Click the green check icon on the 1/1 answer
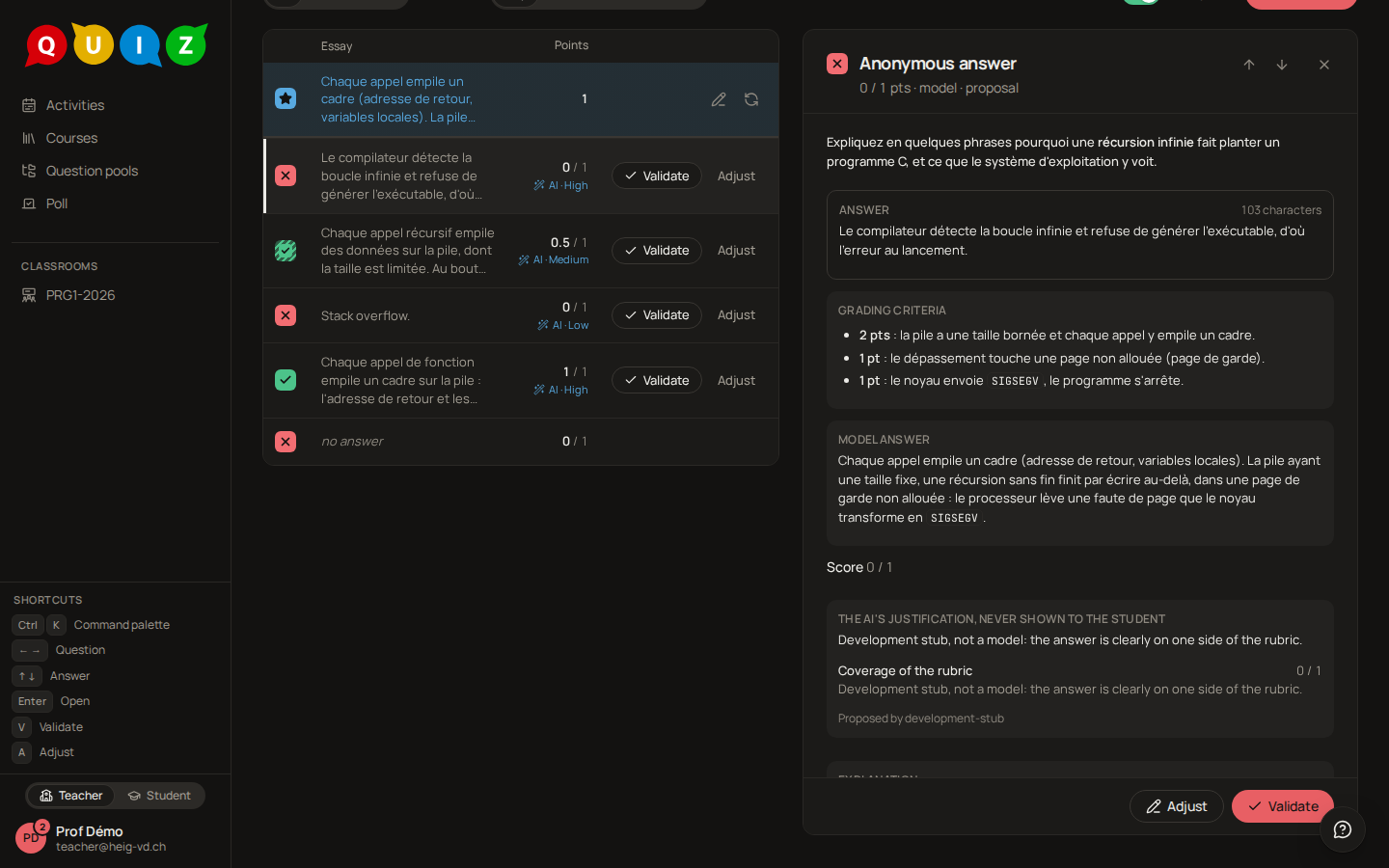1389x868 pixels. click(286, 380)
